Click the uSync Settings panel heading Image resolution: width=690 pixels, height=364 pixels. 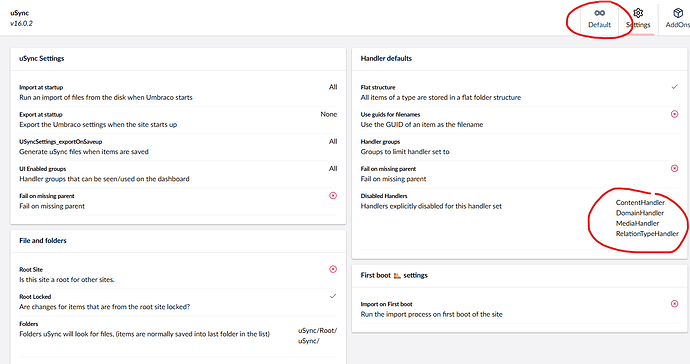pyautogui.click(x=42, y=59)
